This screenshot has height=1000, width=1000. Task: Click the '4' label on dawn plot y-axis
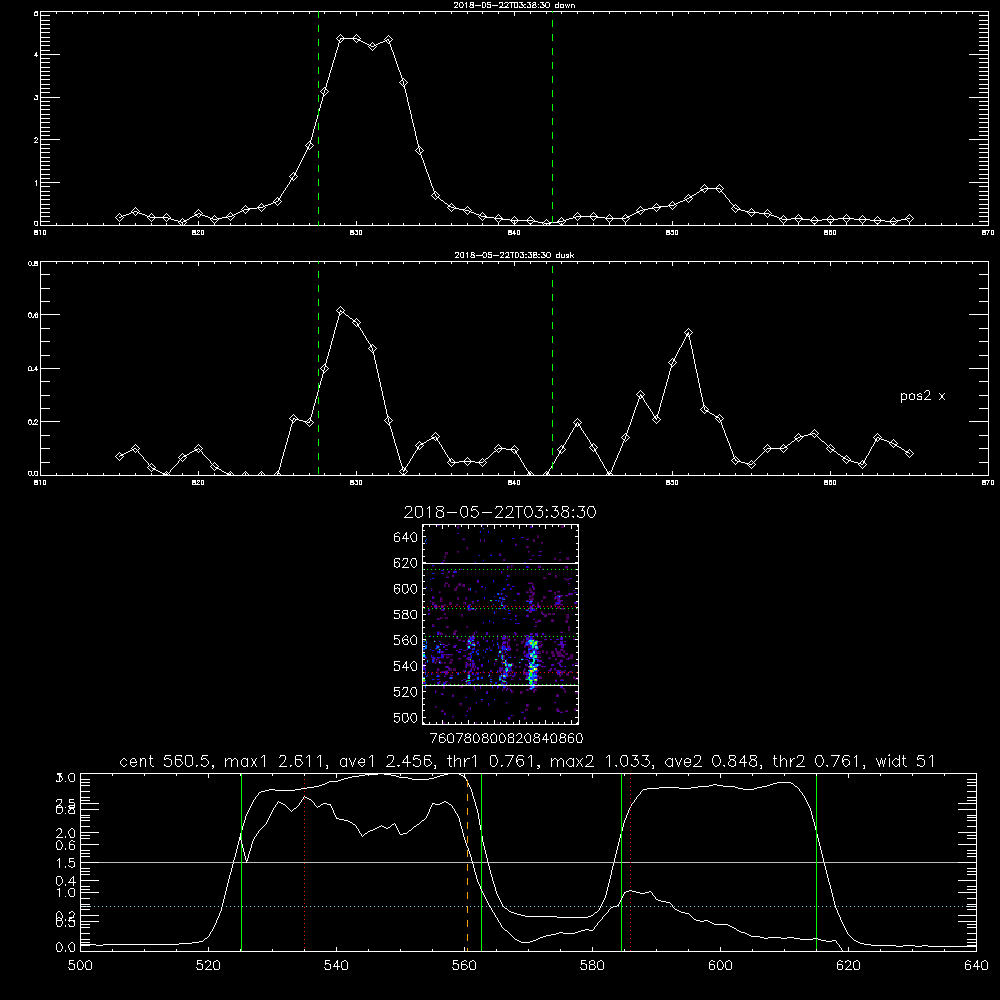36,55
